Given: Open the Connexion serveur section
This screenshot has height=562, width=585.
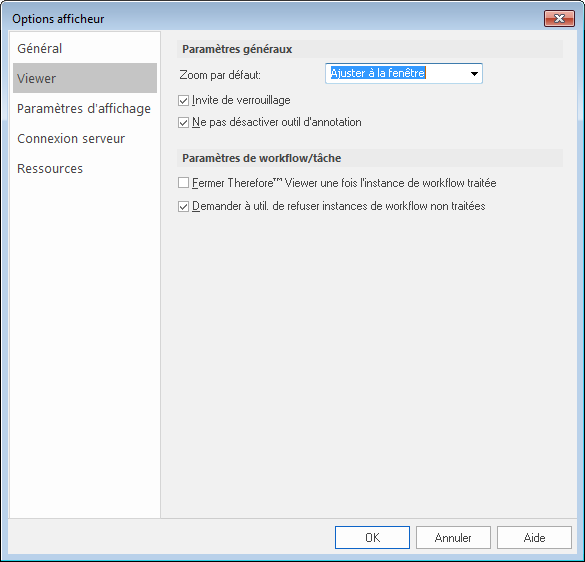Looking at the screenshot, I should [85, 138].
